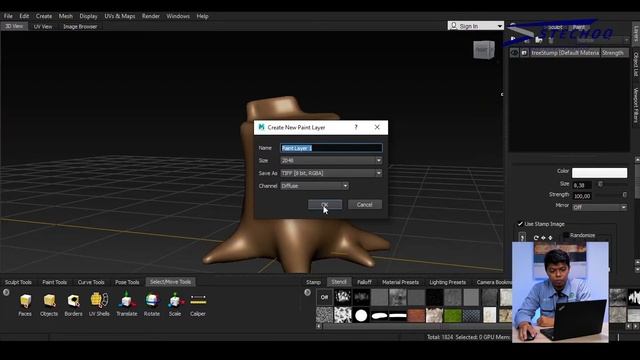Select the UV Shells tool
The height and width of the screenshot is (360, 640).
[x=99, y=304]
